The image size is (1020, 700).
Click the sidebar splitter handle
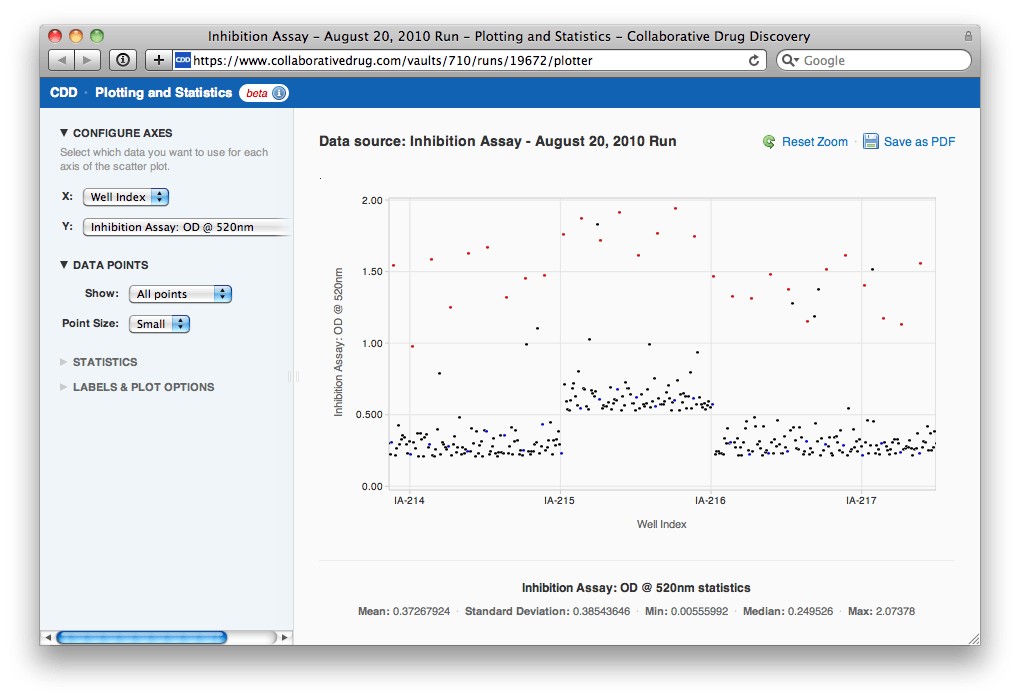(x=293, y=376)
